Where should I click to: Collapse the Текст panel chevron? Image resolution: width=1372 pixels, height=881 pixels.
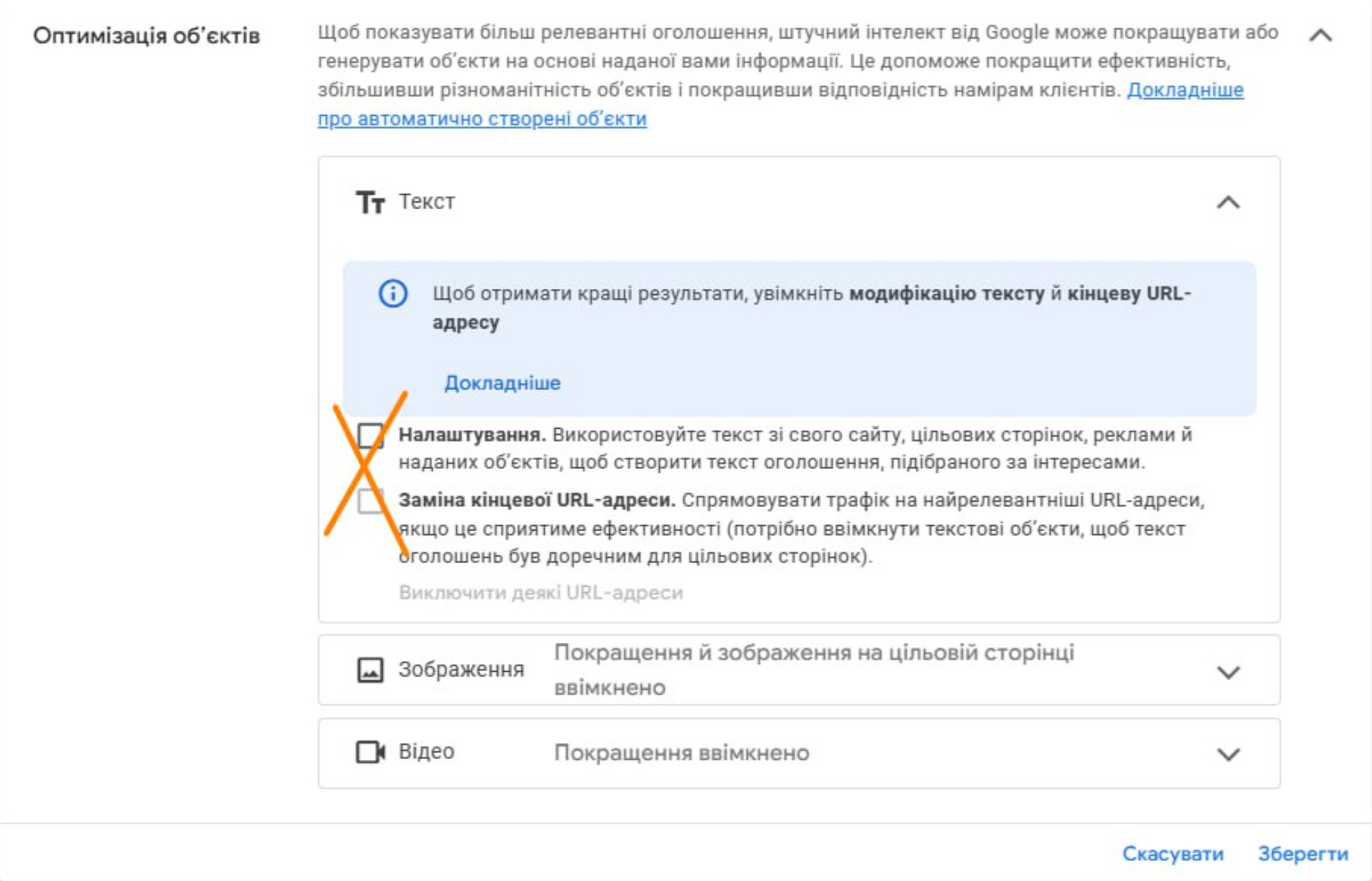[1228, 203]
